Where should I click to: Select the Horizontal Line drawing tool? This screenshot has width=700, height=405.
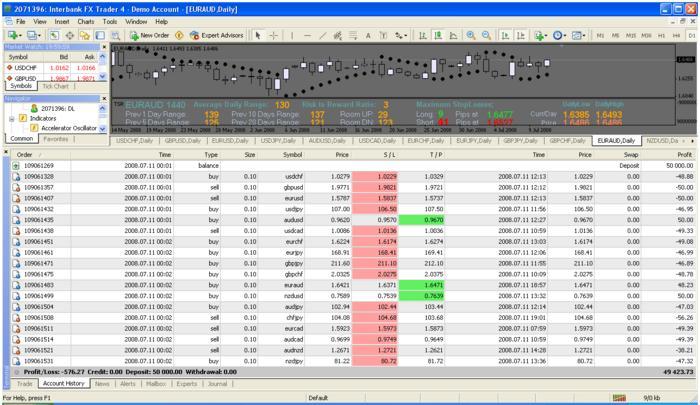[307, 35]
